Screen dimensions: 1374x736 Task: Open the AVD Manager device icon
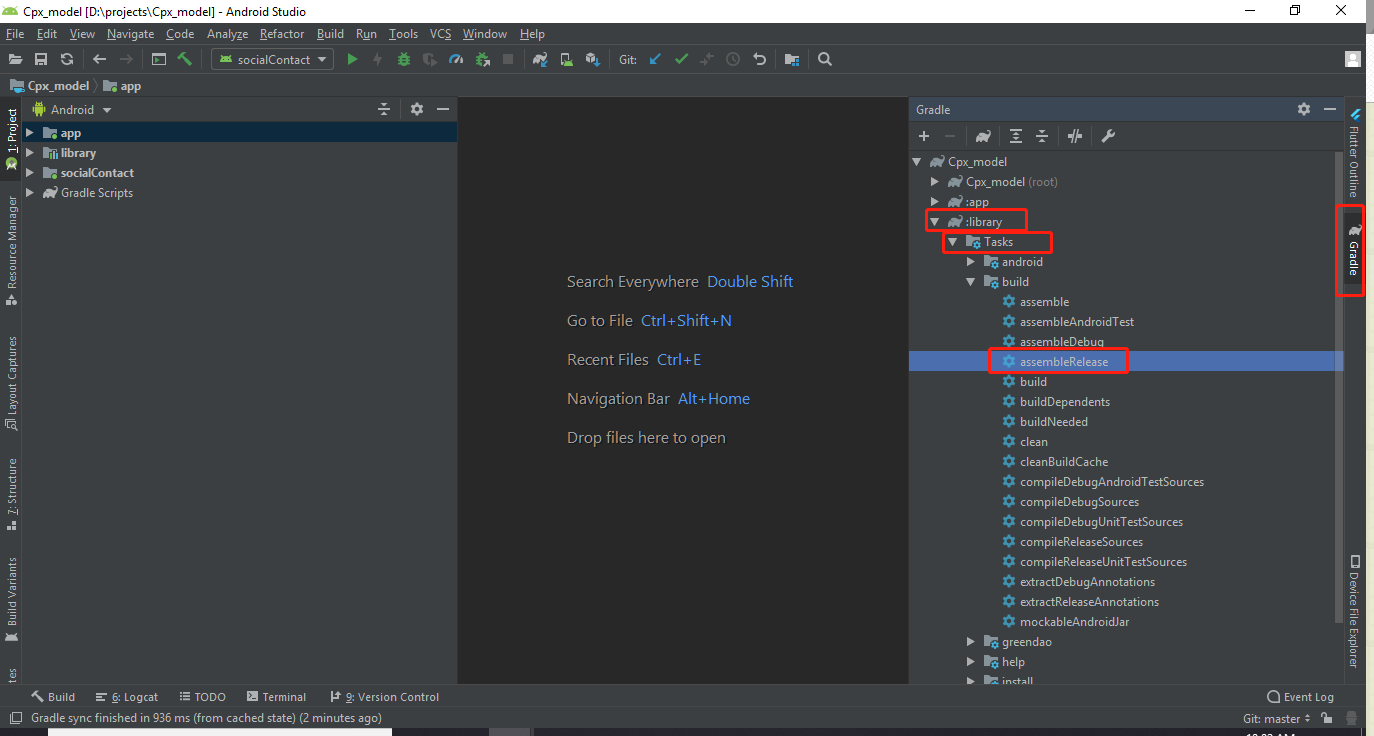pyautogui.click(x=567, y=59)
